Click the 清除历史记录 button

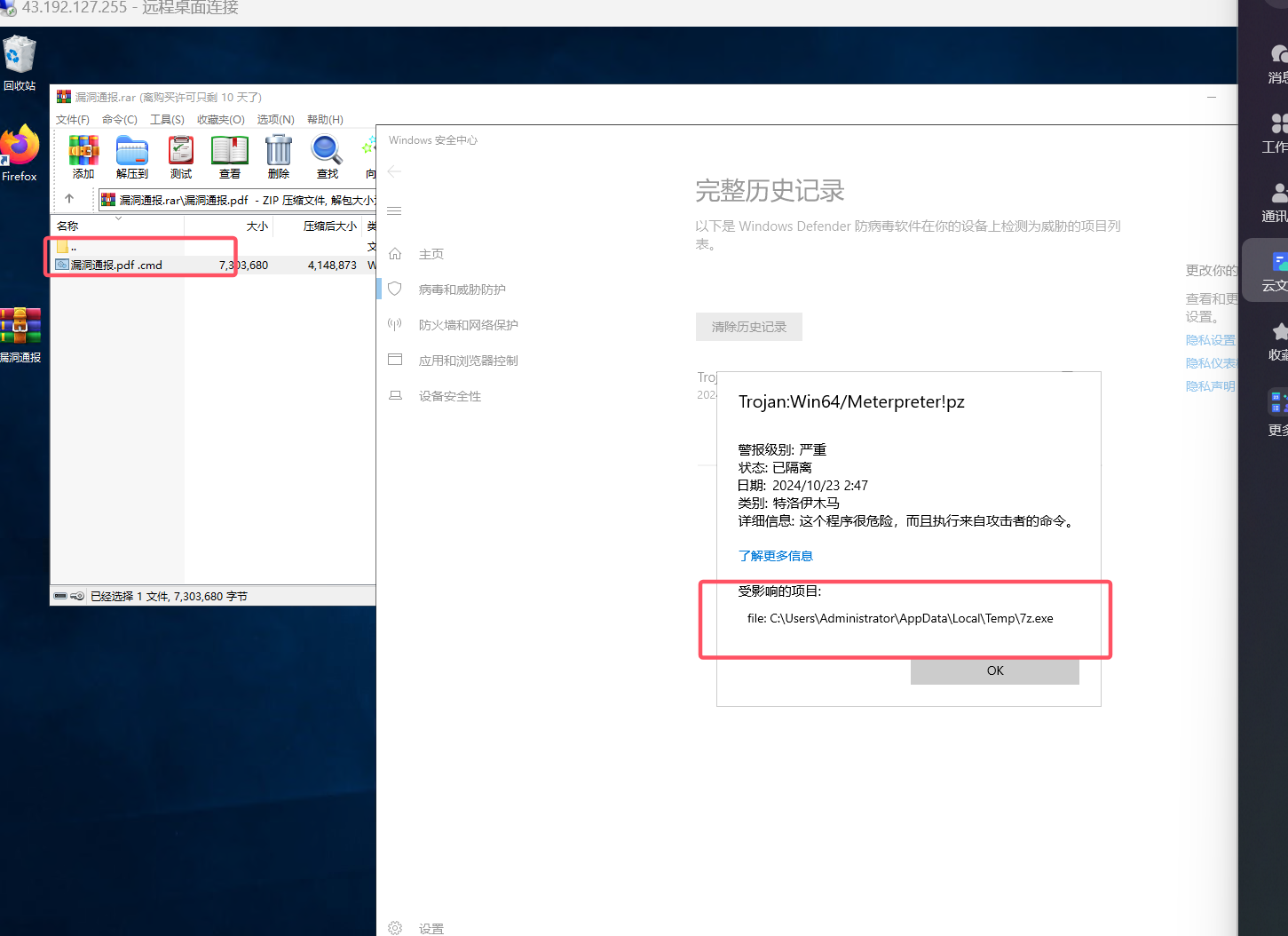(749, 327)
